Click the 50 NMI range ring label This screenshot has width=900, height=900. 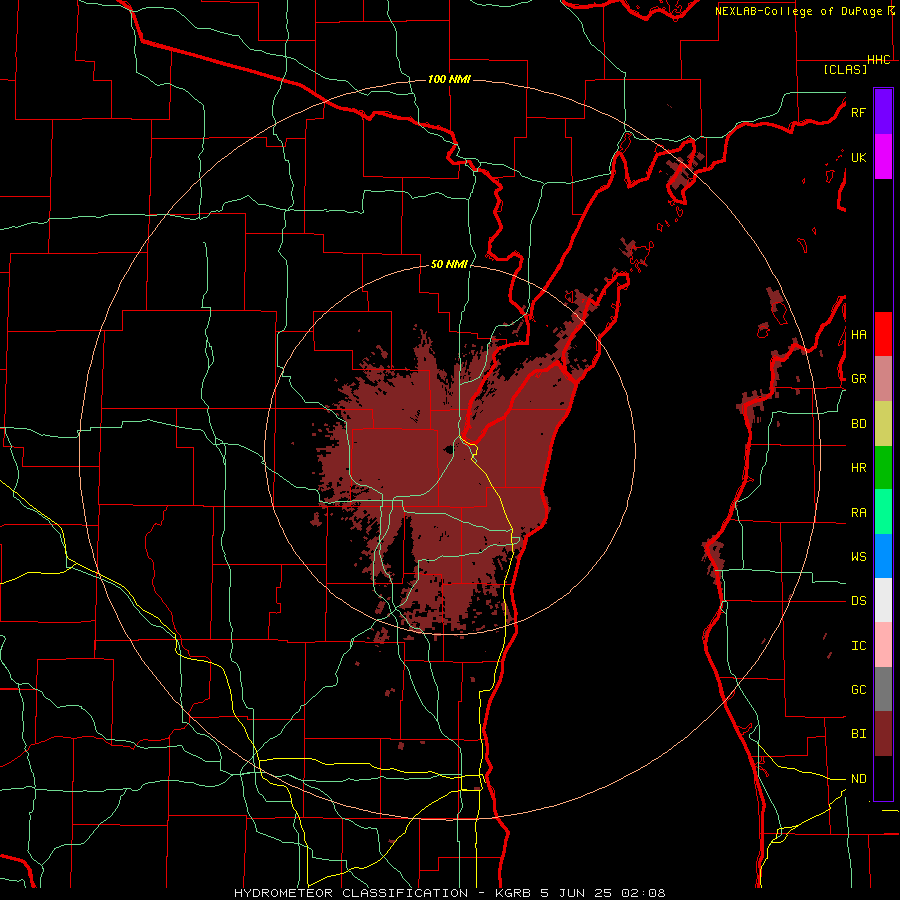pyautogui.click(x=449, y=265)
